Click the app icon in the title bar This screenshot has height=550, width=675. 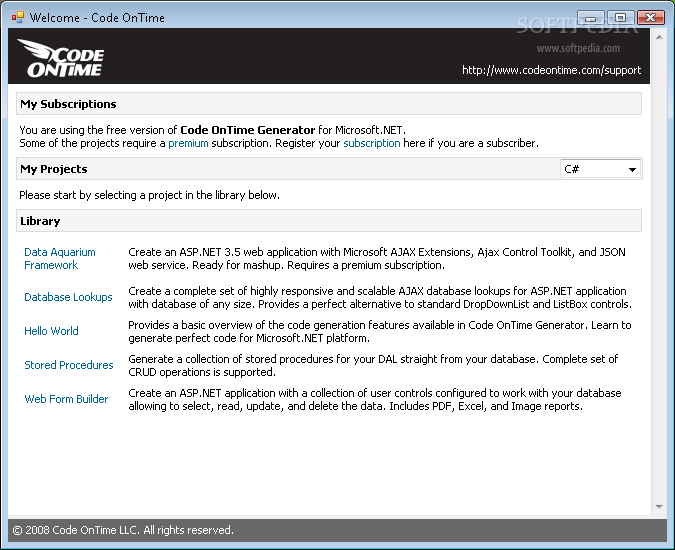(18, 18)
